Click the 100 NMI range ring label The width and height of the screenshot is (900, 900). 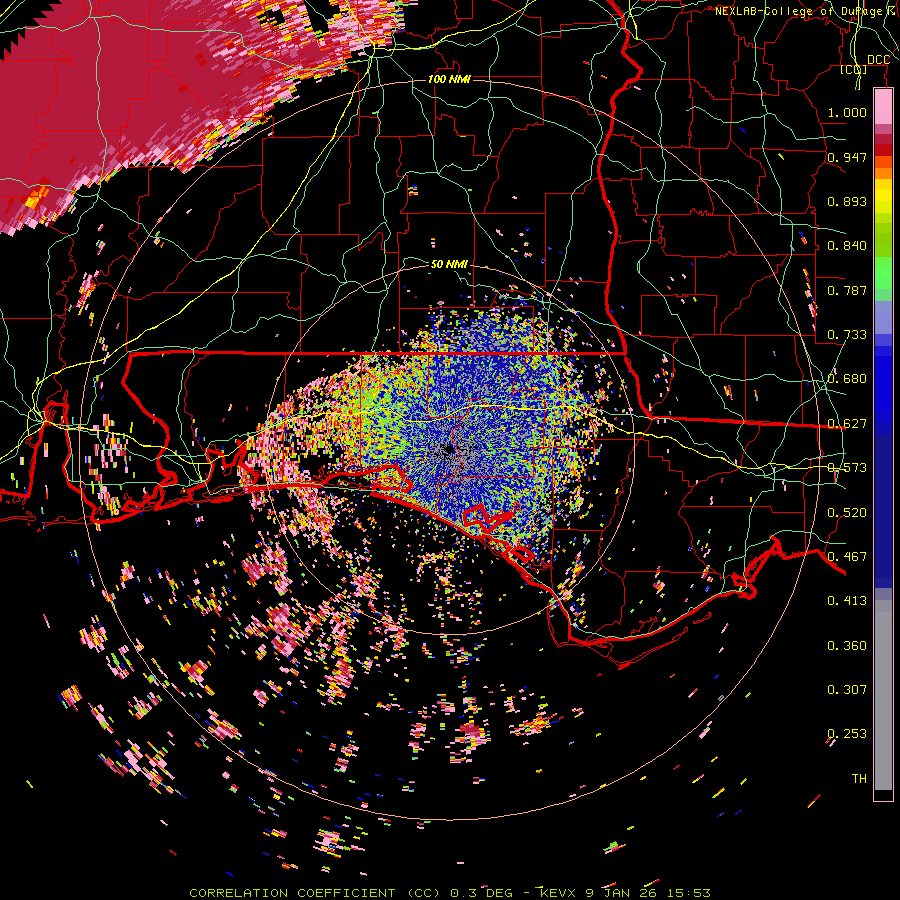(449, 79)
